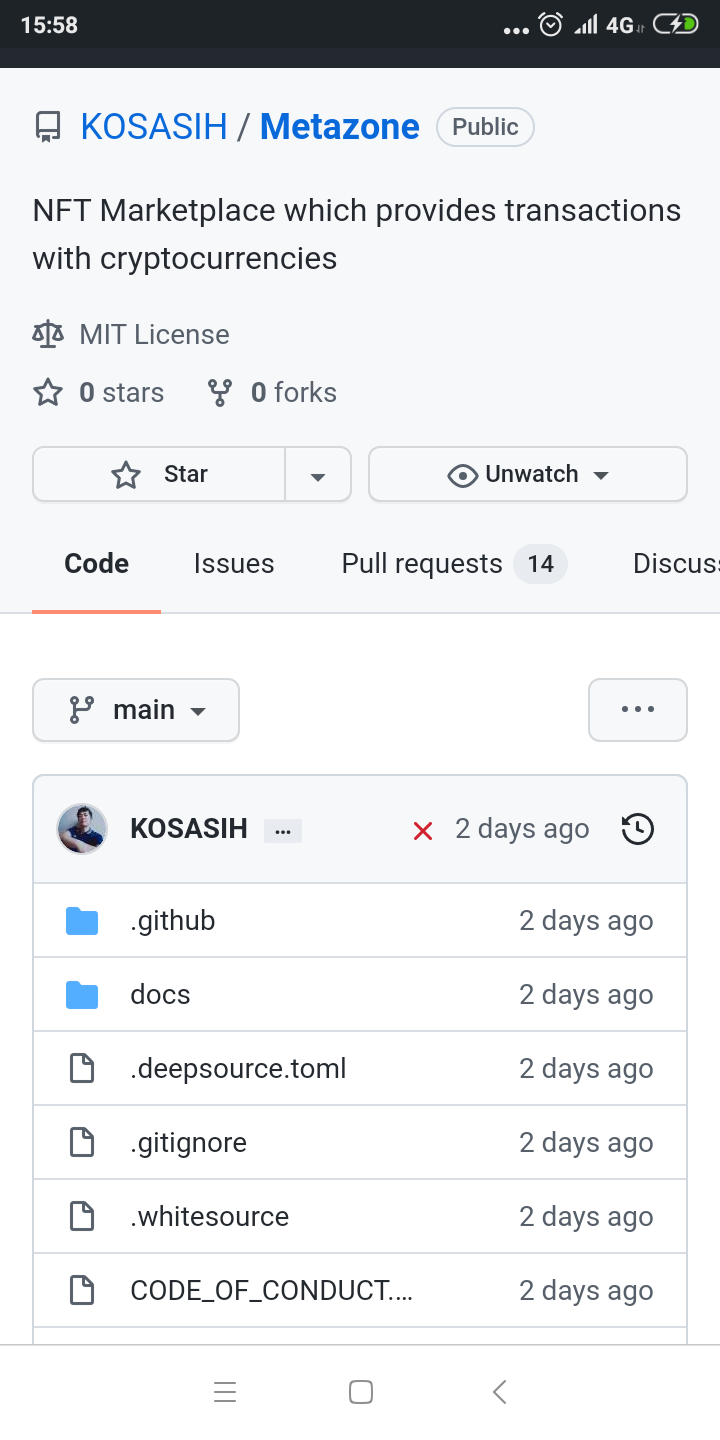Open the .whitesource file

209,1217
